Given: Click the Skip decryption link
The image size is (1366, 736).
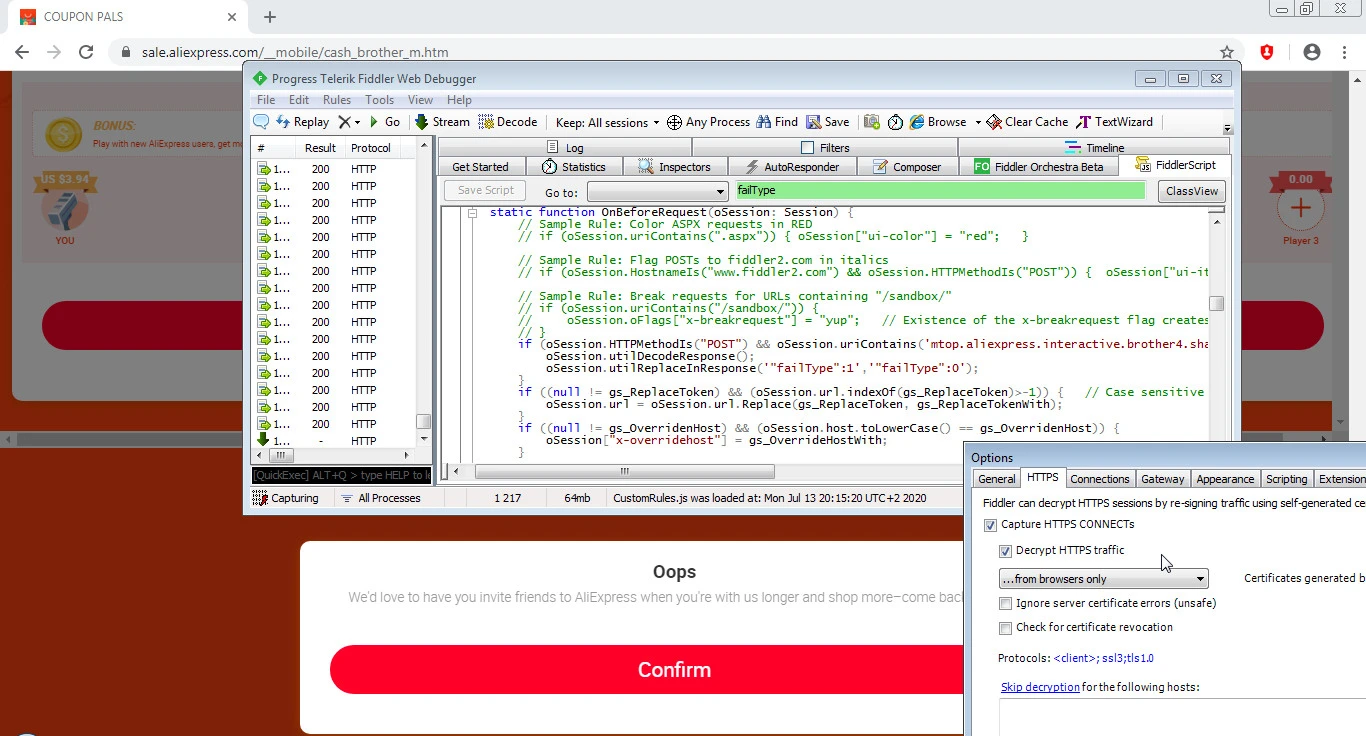Looking at the screenshot, I should 1040,687.
